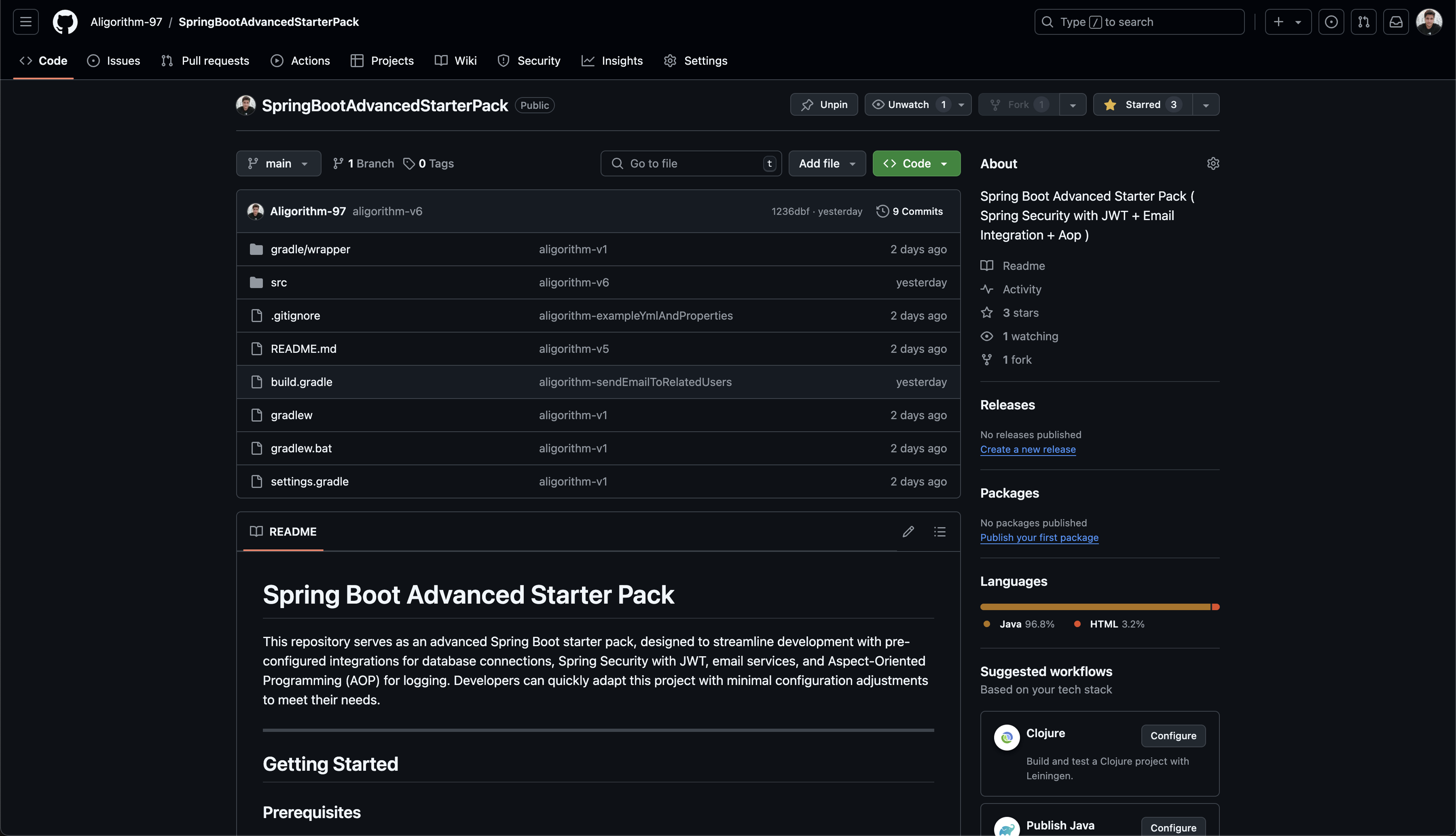Switch to the Projects tab
1456x836 pixels.
382,61
